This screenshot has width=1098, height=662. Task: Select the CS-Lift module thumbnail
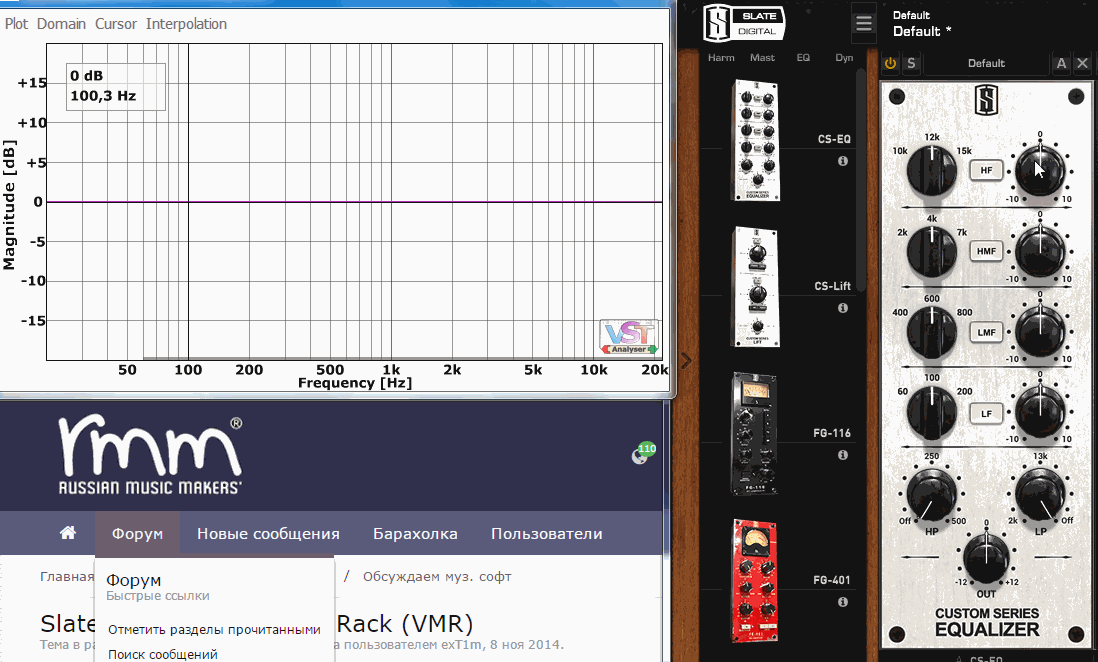point(756,287)
